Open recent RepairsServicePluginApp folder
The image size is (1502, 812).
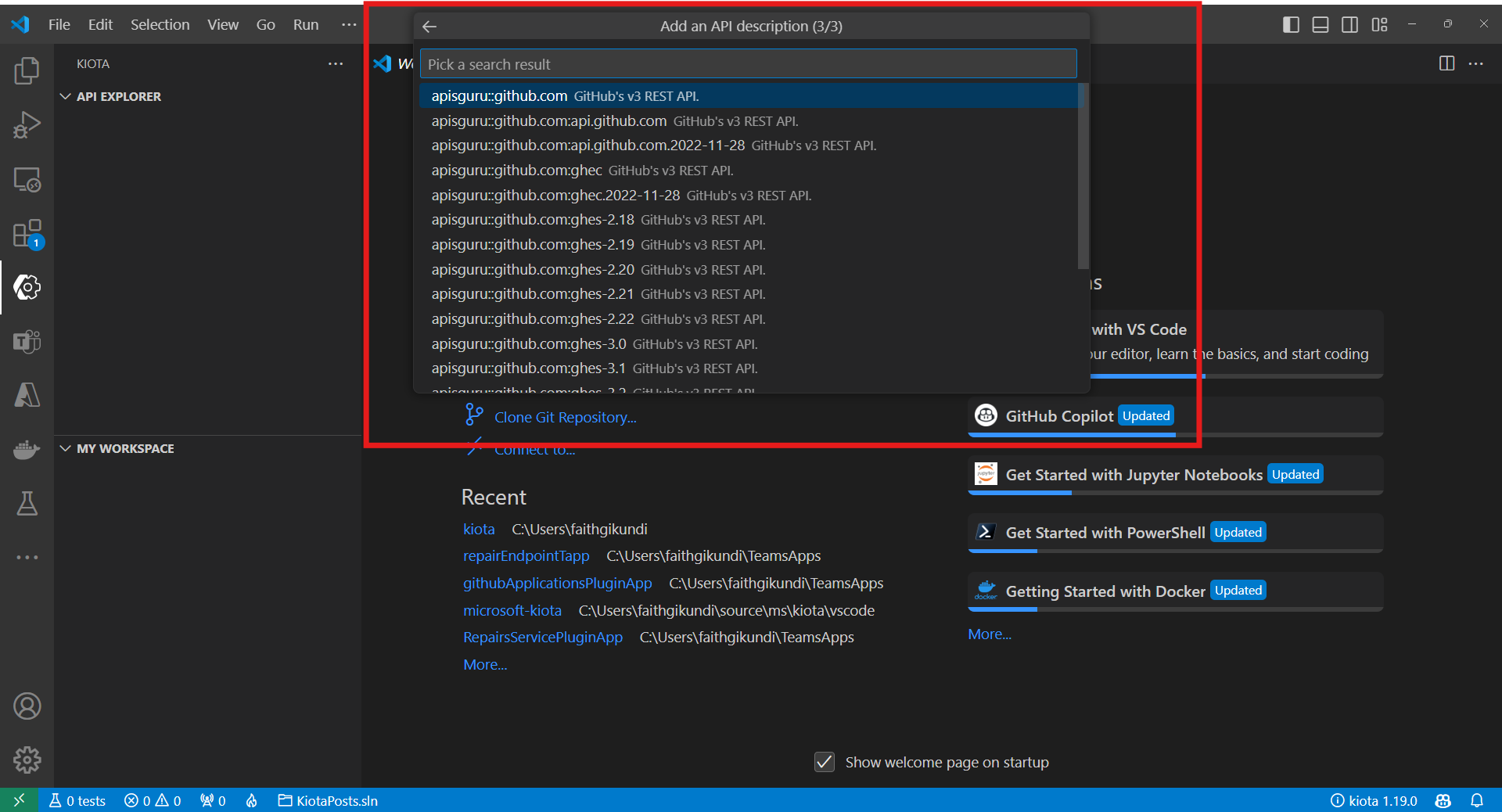click(x=543, y=637)
